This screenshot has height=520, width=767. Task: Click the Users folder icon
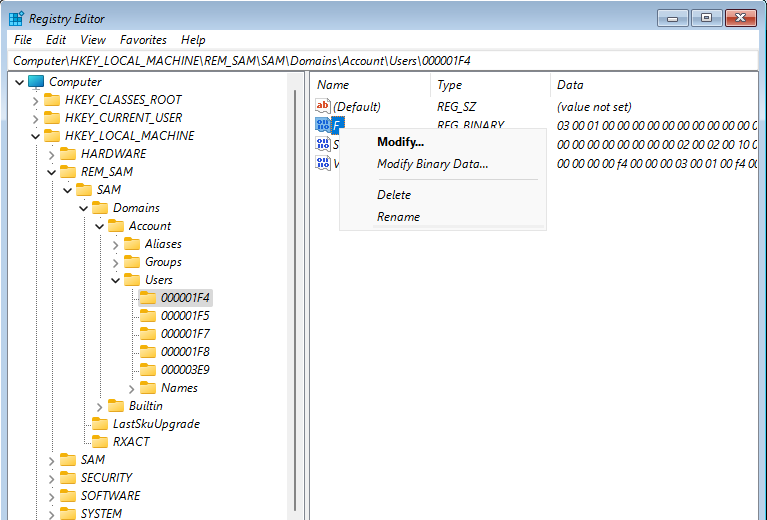pos(132,280)
